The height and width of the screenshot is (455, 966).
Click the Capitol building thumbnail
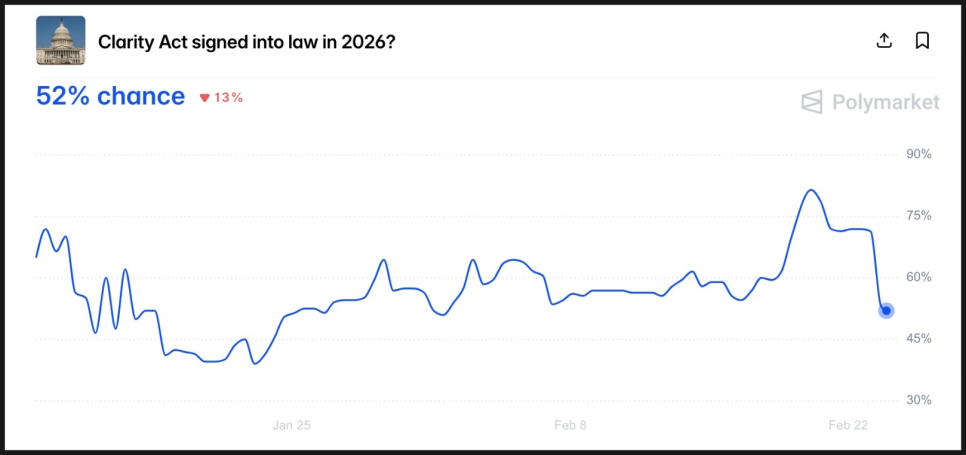61,41
